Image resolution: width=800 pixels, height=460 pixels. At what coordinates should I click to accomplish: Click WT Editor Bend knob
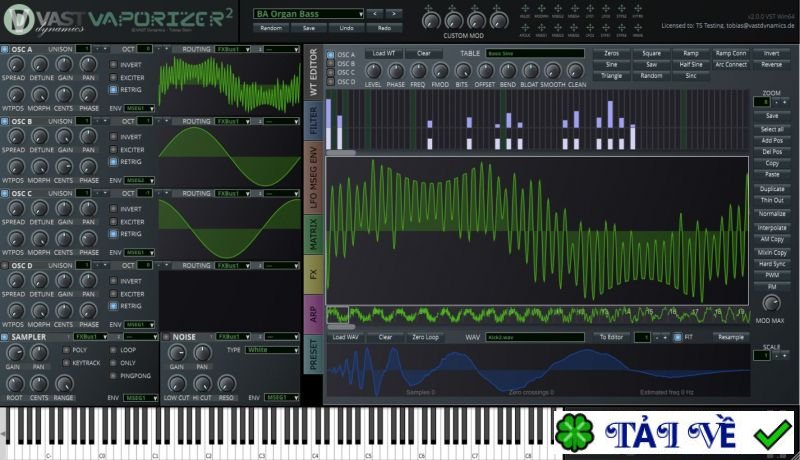508,71
